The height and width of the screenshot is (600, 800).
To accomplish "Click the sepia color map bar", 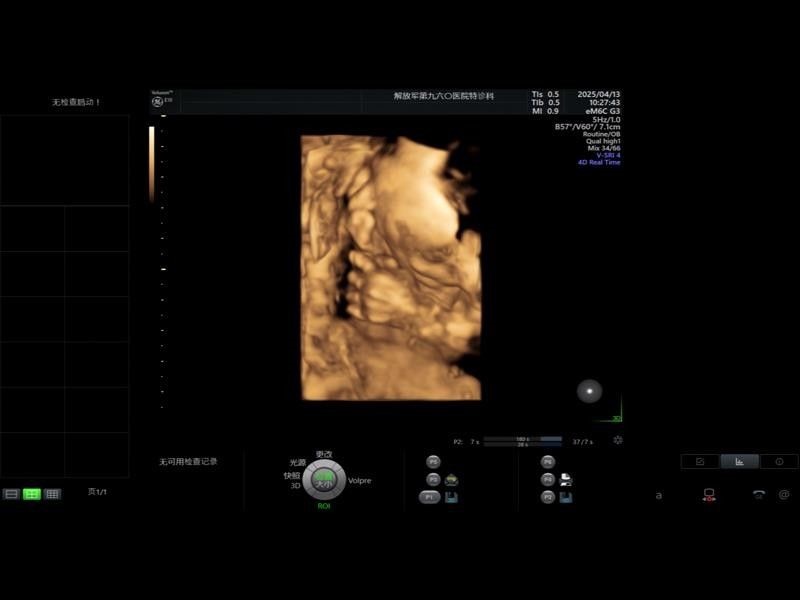I will click(152, 164).
